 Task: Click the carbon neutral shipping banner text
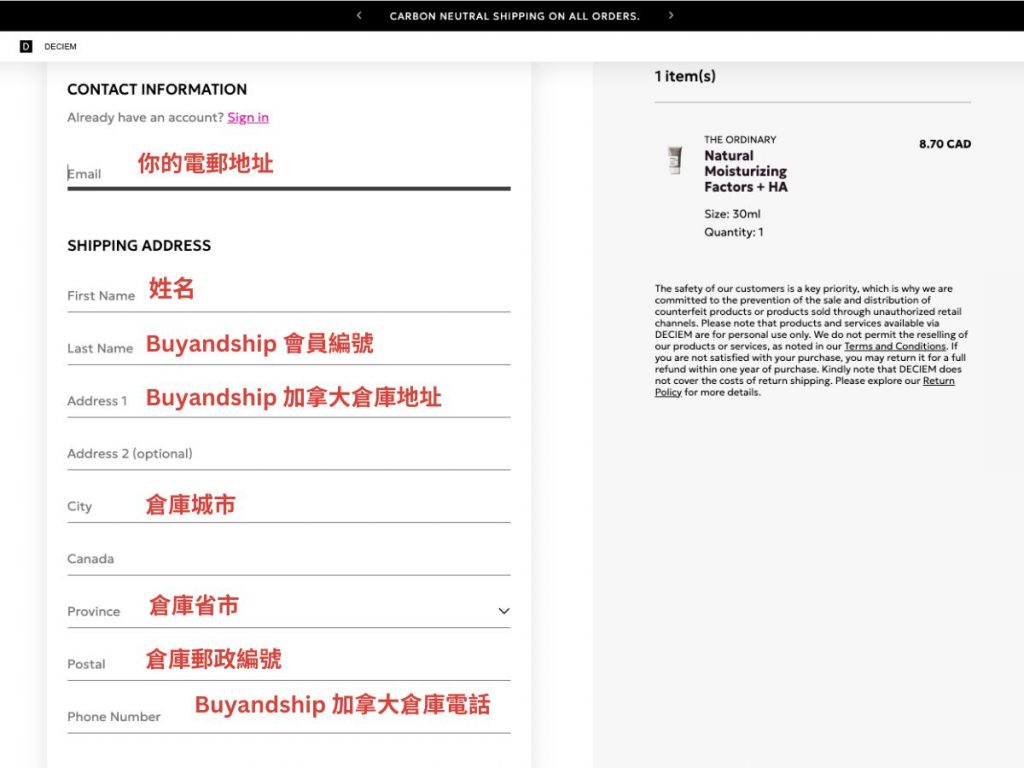[514, 16]
